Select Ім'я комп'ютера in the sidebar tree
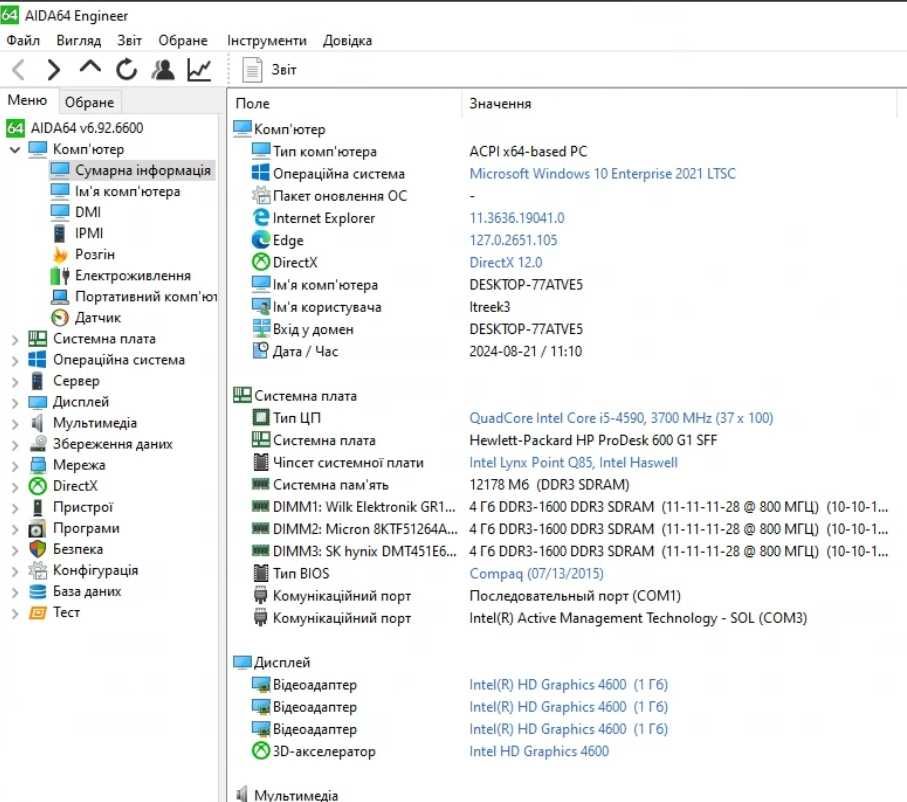 coord(127,191)
